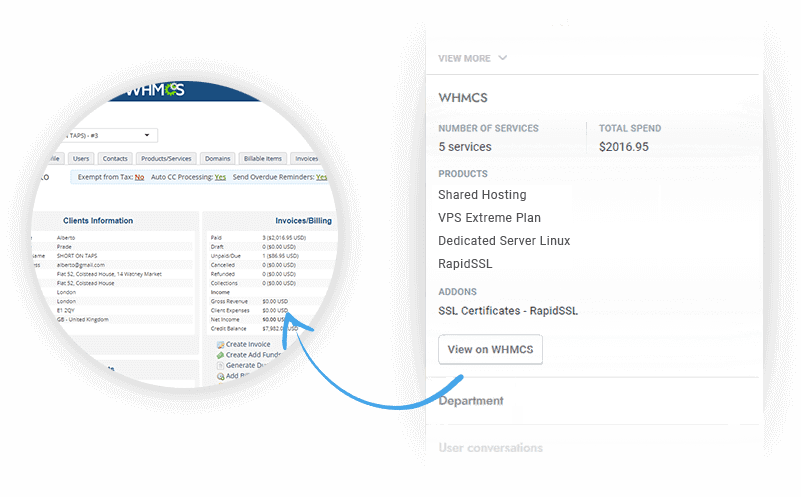Expand the VIEW MORE chevron

(502, 58)
